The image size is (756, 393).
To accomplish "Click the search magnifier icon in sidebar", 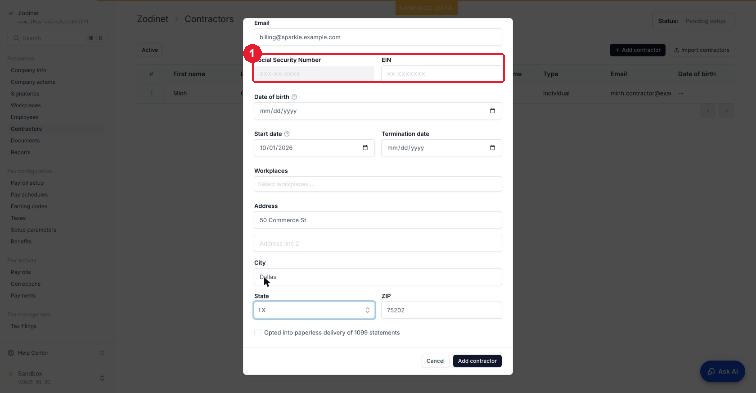I will coord(16,38).
